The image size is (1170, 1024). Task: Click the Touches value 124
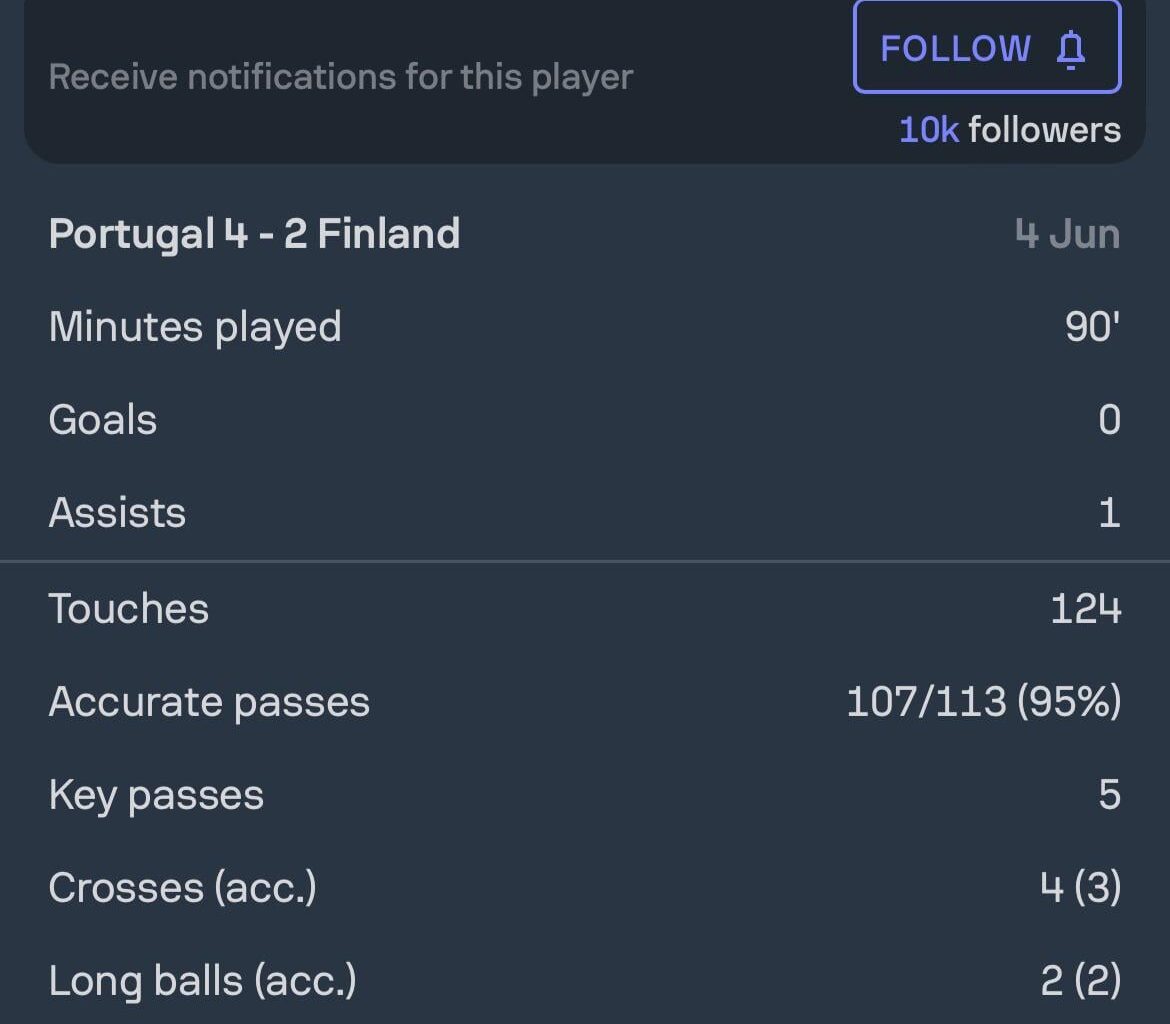(1084, 607)
